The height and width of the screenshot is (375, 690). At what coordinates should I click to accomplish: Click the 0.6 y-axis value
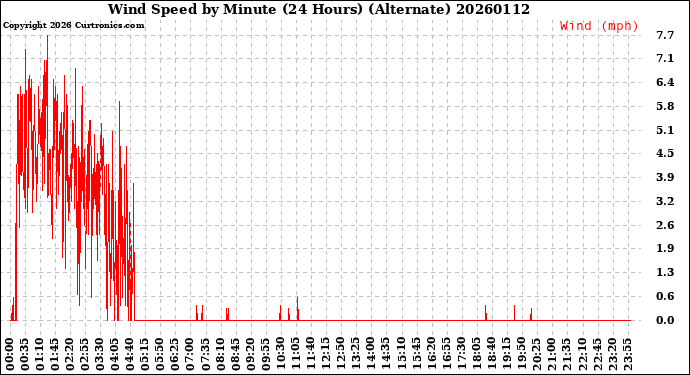point(665,296)
